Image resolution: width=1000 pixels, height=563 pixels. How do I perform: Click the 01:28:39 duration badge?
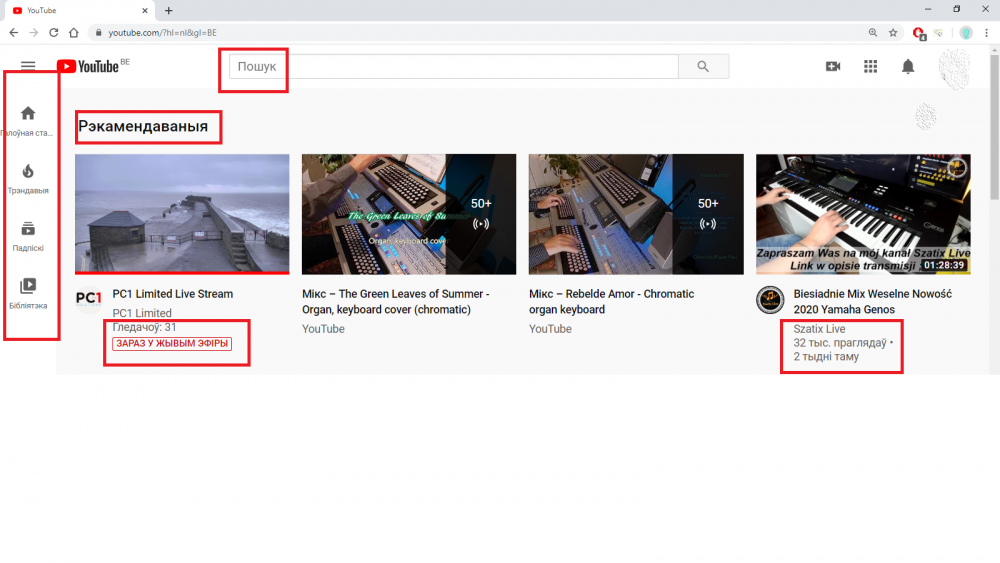coord(944,265)
